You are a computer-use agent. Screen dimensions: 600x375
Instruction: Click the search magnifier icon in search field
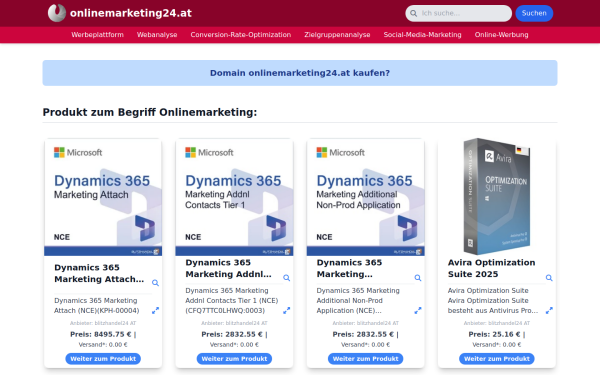[414, 13]
